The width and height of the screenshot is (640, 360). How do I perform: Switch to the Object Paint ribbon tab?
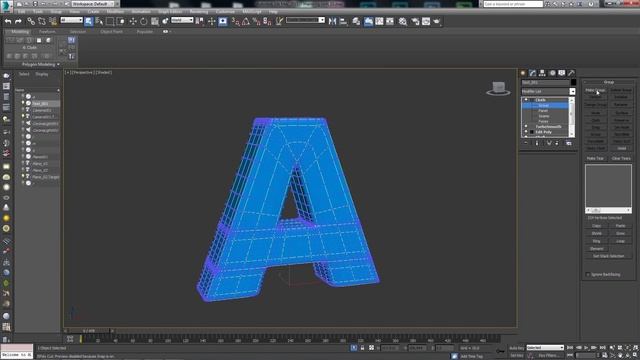[x=111, y=31]
